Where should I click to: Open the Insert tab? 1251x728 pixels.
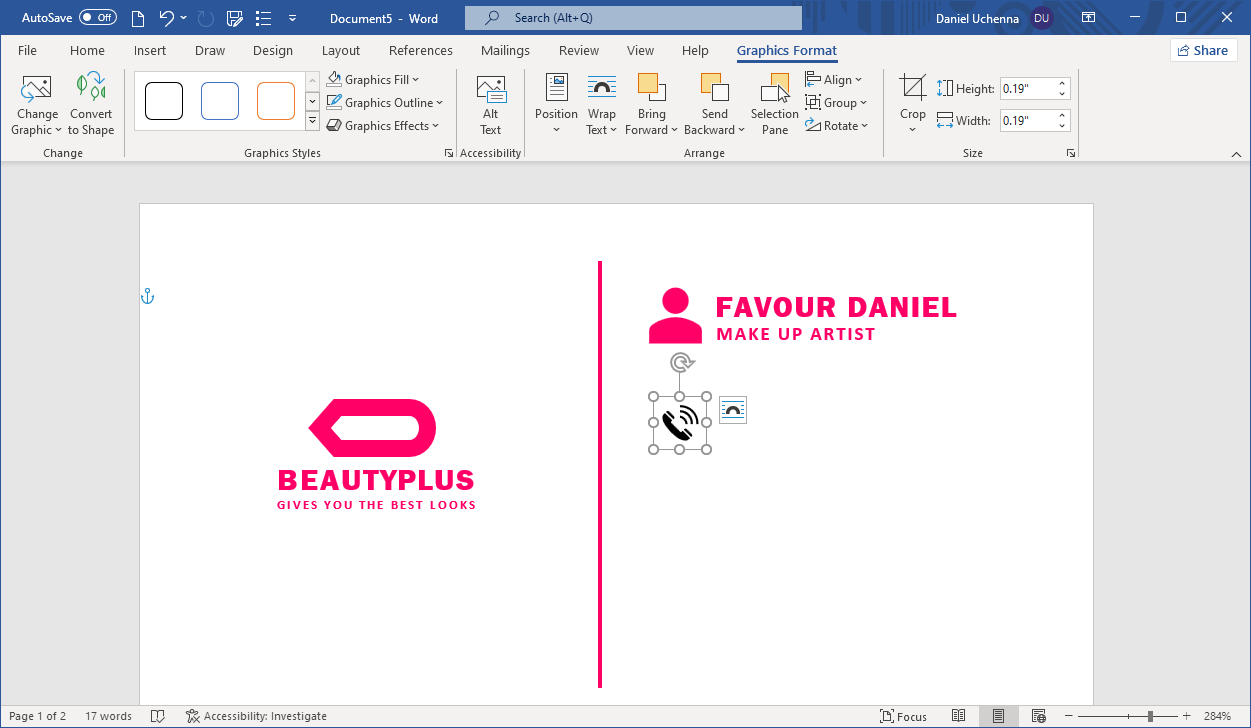150,51
